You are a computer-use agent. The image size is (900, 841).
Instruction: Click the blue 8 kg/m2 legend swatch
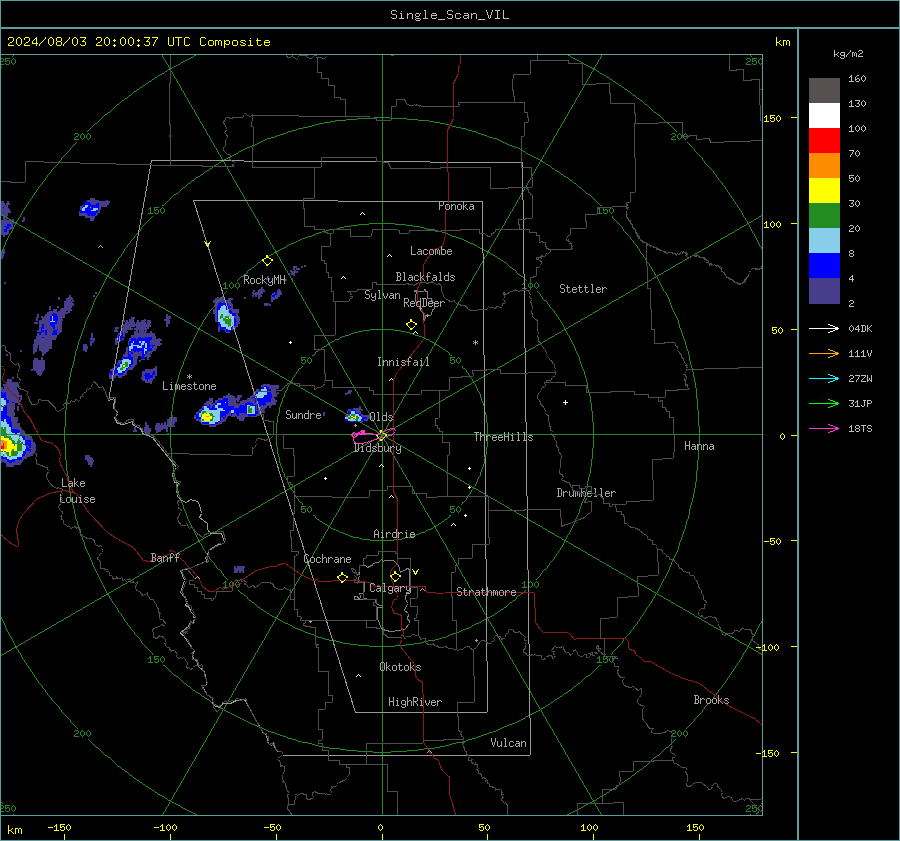pyautogui.click(x=824, y=265)
